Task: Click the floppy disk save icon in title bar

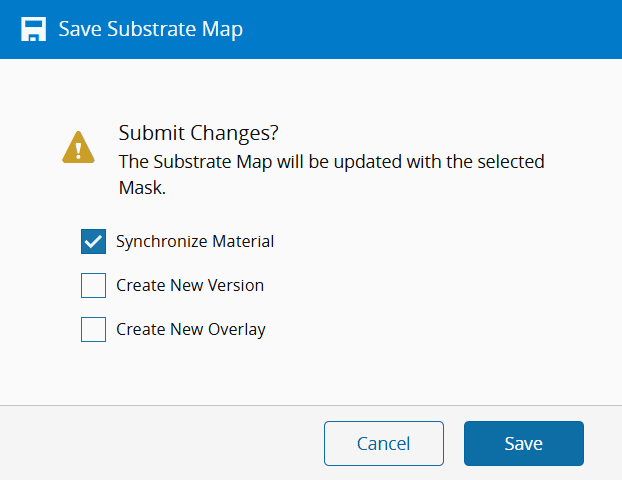Action: (x=34, y=28)
